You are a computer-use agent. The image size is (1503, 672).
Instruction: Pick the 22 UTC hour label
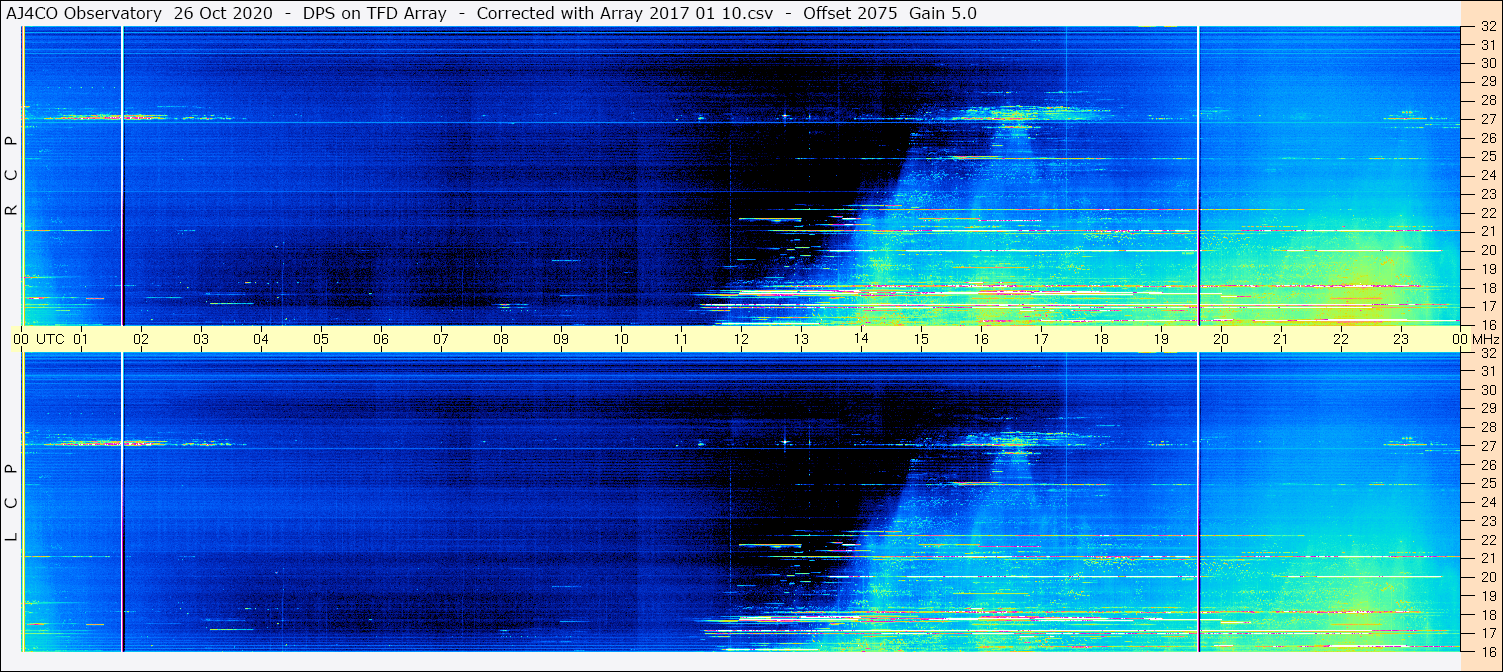[x=1341, y=339]
